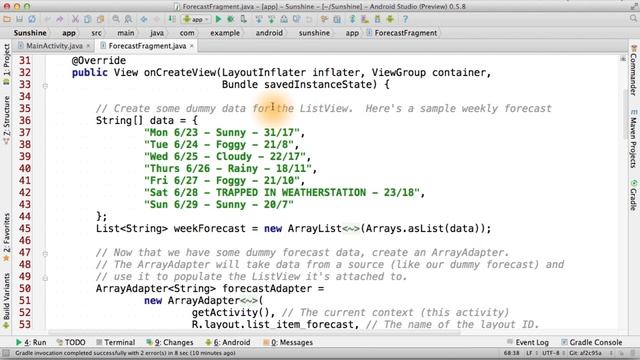Image resolution: width=640 pixels, height=360 pixels.
Task: Open the 9: Changes tool window
Action: (x=170, y=342)
